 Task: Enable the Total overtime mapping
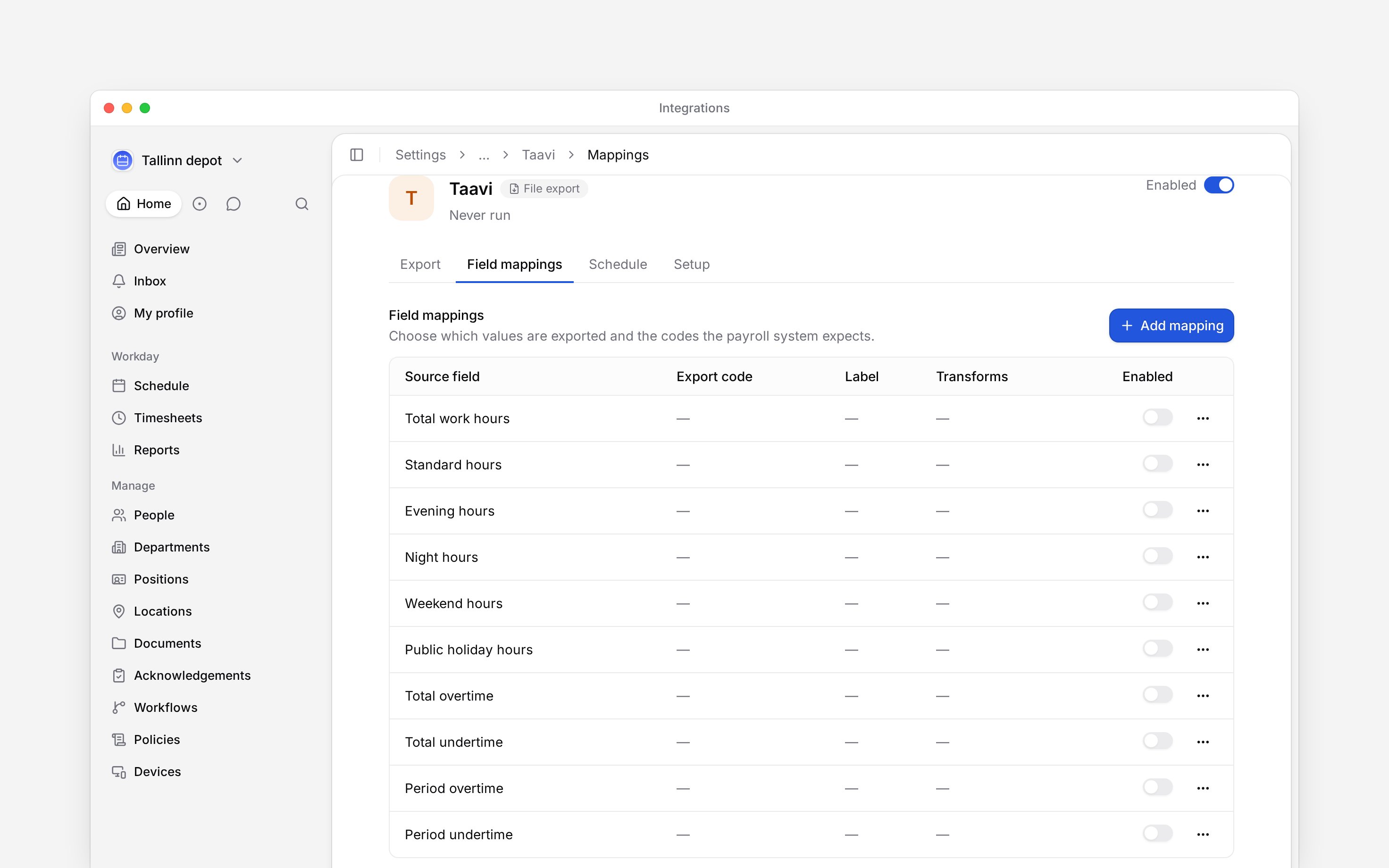tap(1157, 694)
